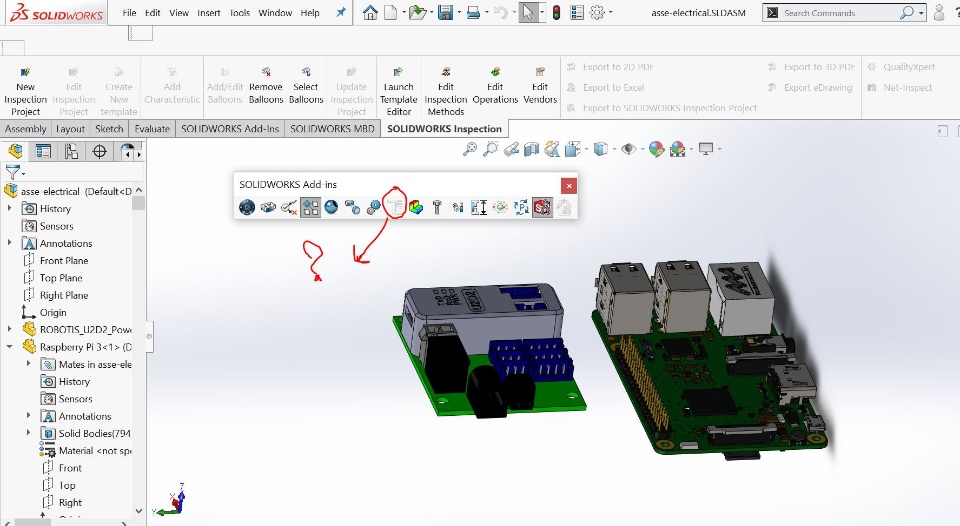Screen dimensions: 960x526
Task: Click Edit Operations button
Action: click(495, 85)
